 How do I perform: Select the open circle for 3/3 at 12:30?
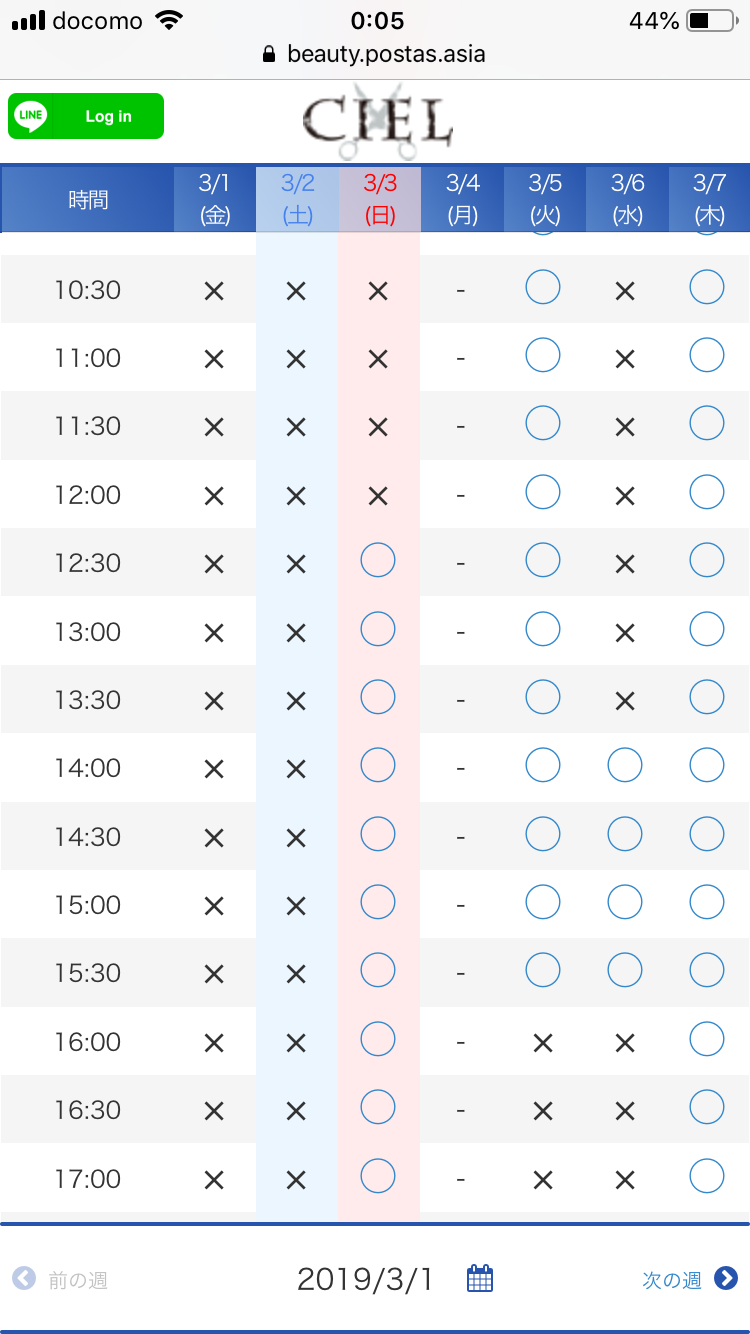click(x=378, y=560)
